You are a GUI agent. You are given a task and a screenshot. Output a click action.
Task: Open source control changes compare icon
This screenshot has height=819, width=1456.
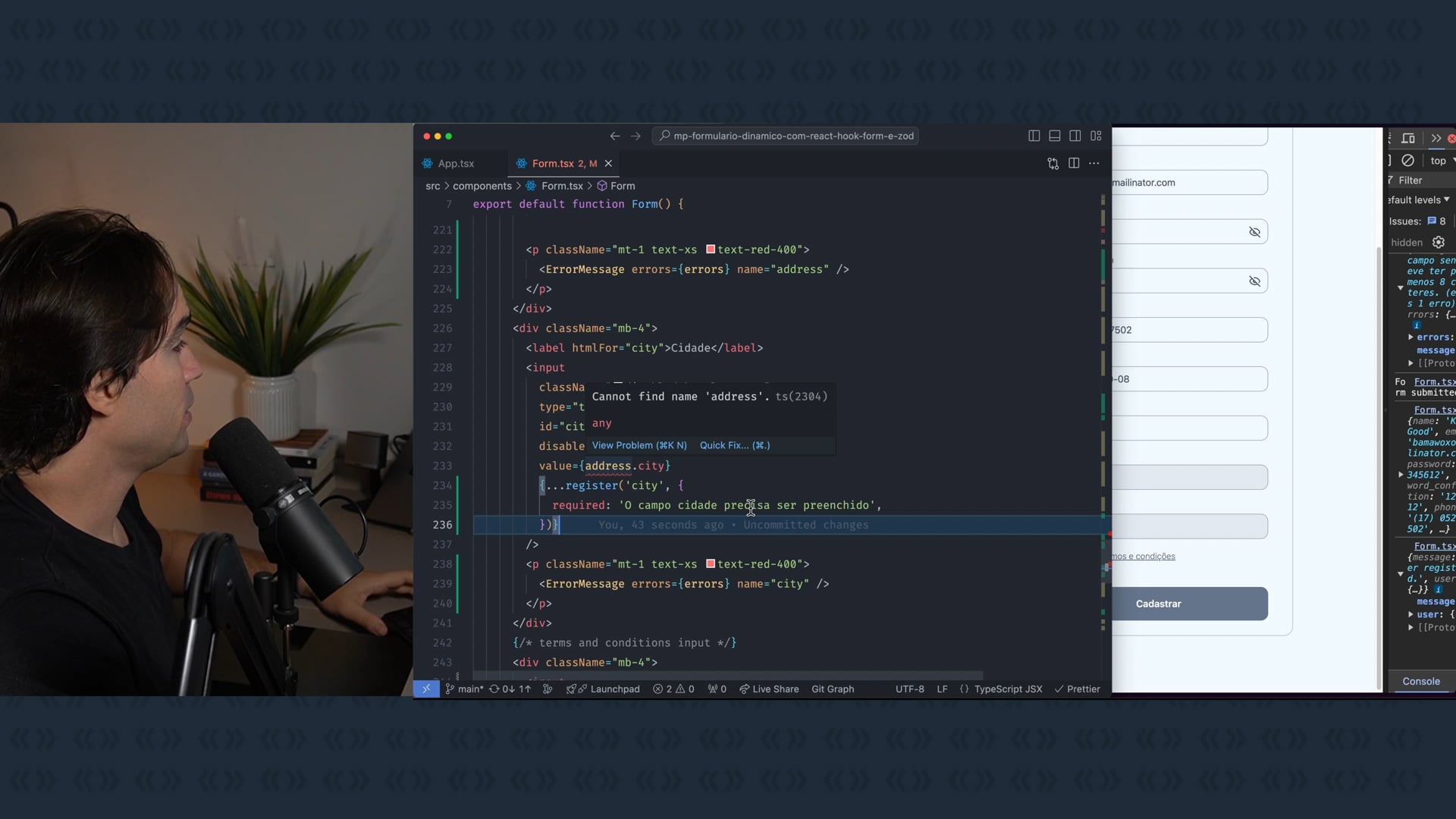click(1053, 163)
